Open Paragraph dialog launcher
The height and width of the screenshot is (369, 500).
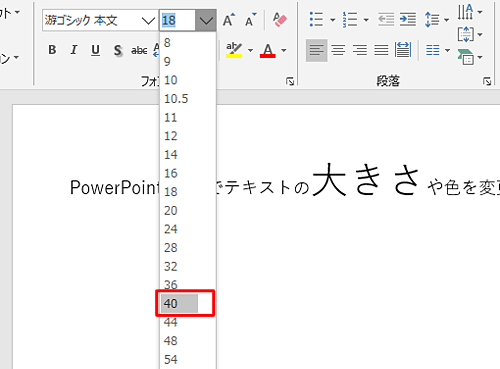(x=487, y=81)
